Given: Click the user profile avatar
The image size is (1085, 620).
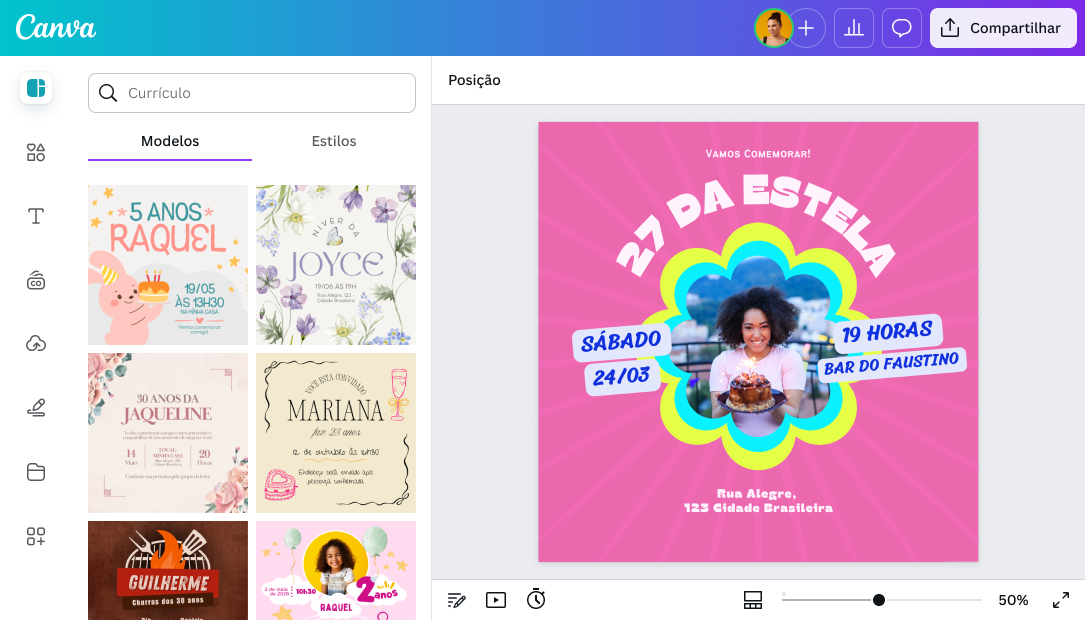Looking at the screenshot, I should 773,28.
